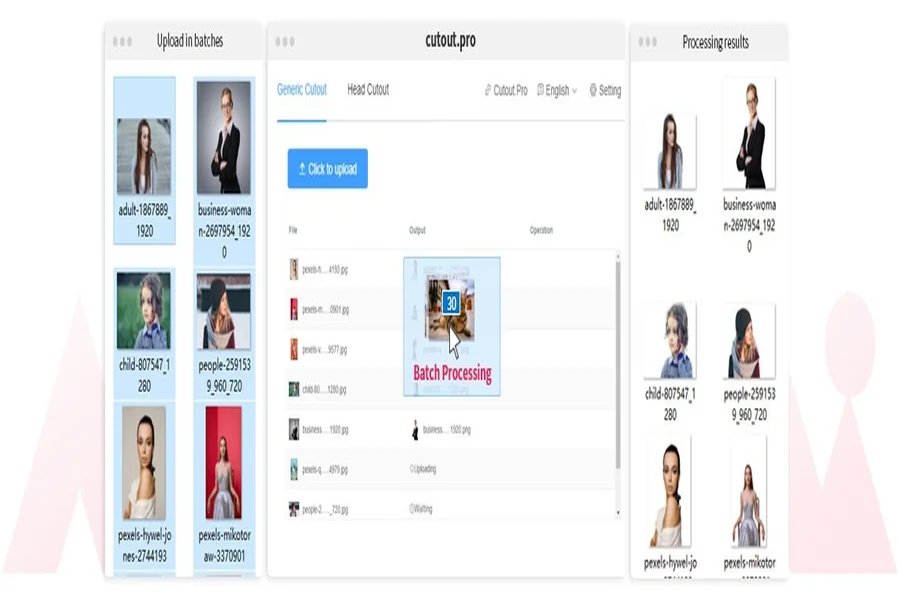
Task: Open Settings using the gear icon
Action: [592, 90]
